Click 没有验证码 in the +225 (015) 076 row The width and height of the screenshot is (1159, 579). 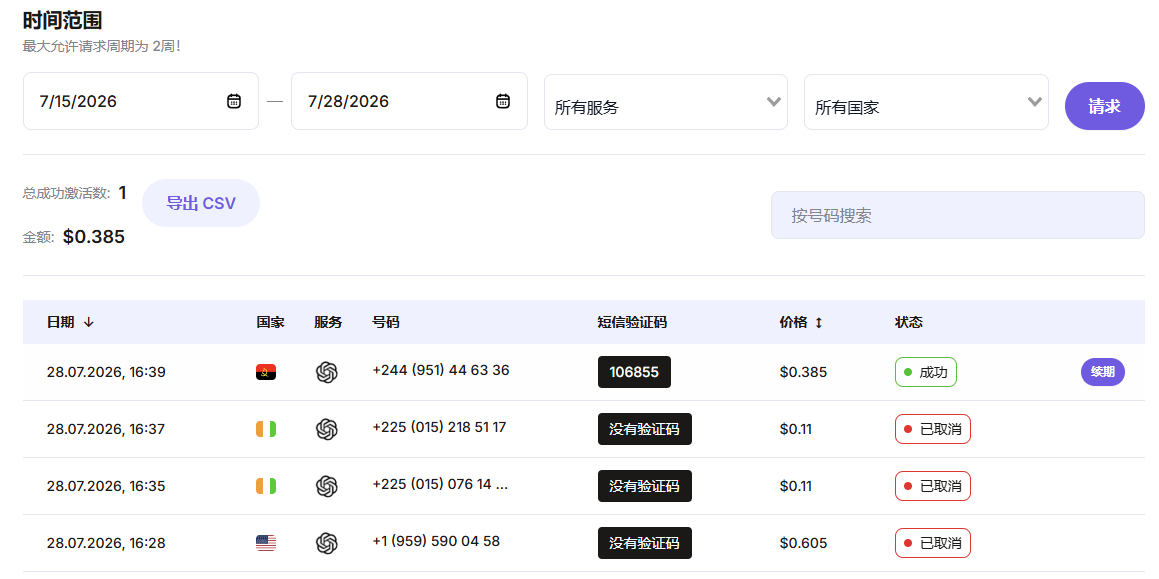(645, 486)
